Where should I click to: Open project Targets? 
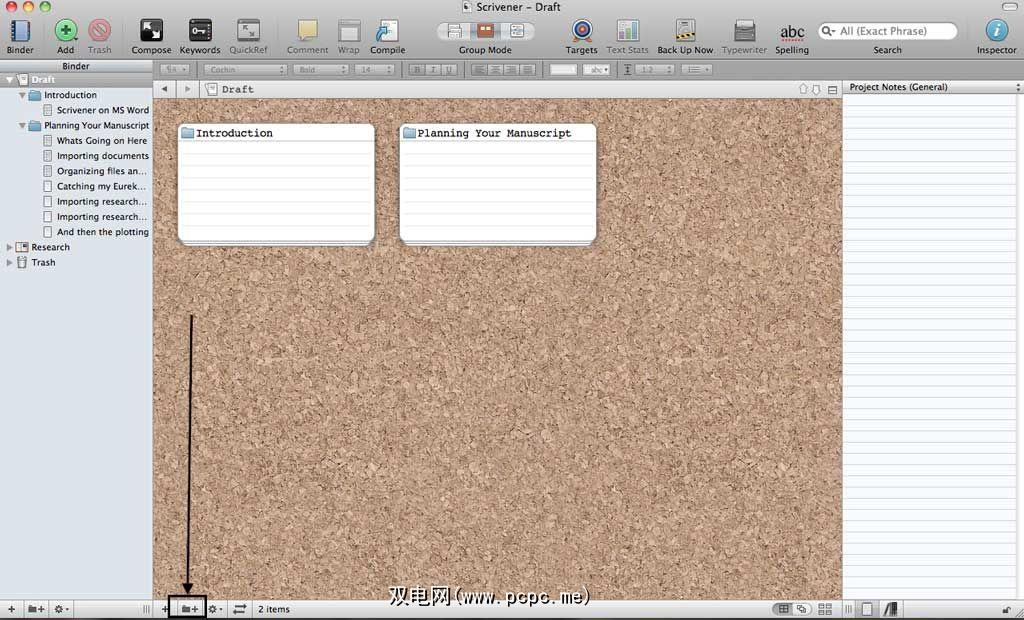[x=581, y=31]
